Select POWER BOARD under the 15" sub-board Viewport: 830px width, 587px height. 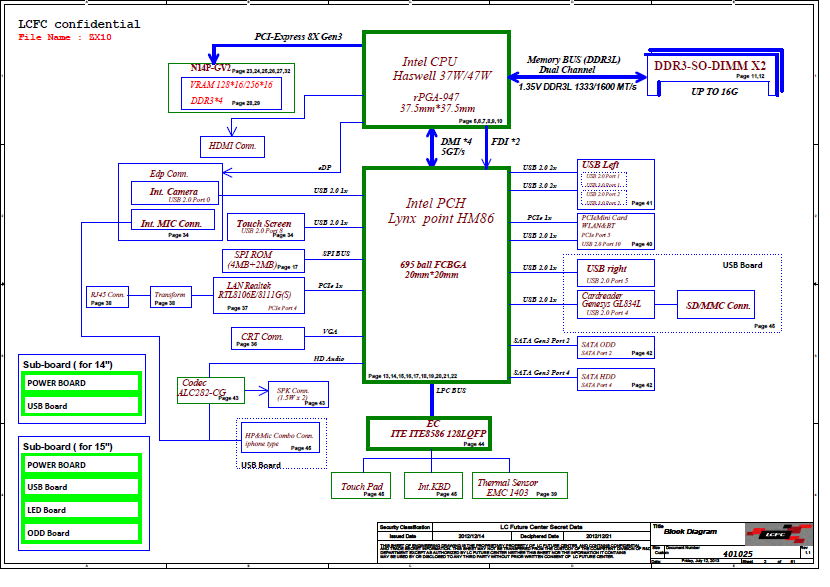(x=82, y=465)
